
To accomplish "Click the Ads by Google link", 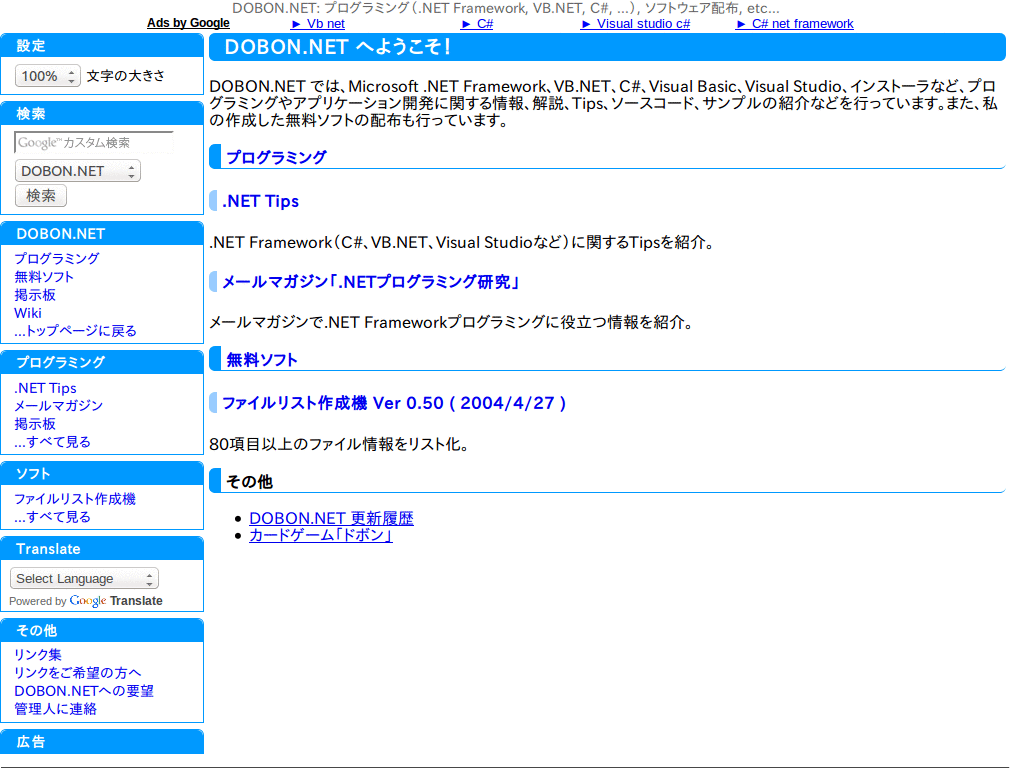I will coord(188,23).
